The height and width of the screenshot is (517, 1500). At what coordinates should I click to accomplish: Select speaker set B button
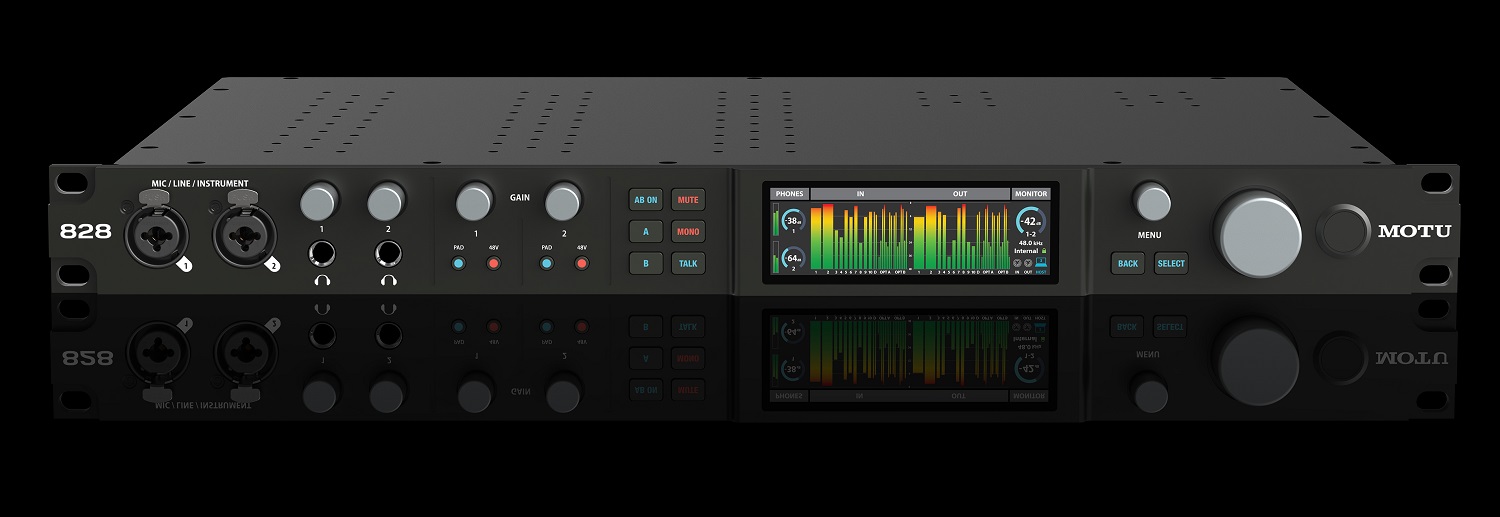(x=646, y=264)
